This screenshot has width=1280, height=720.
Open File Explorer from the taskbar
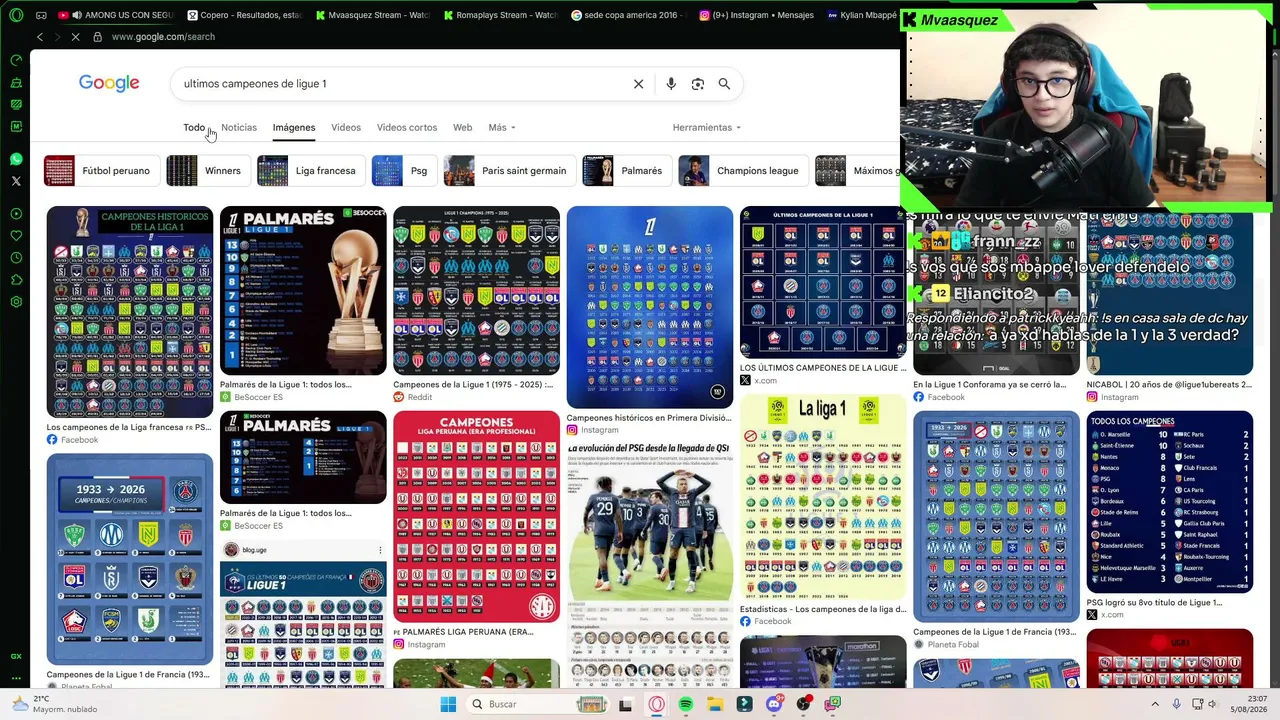[x=715, y=704]
